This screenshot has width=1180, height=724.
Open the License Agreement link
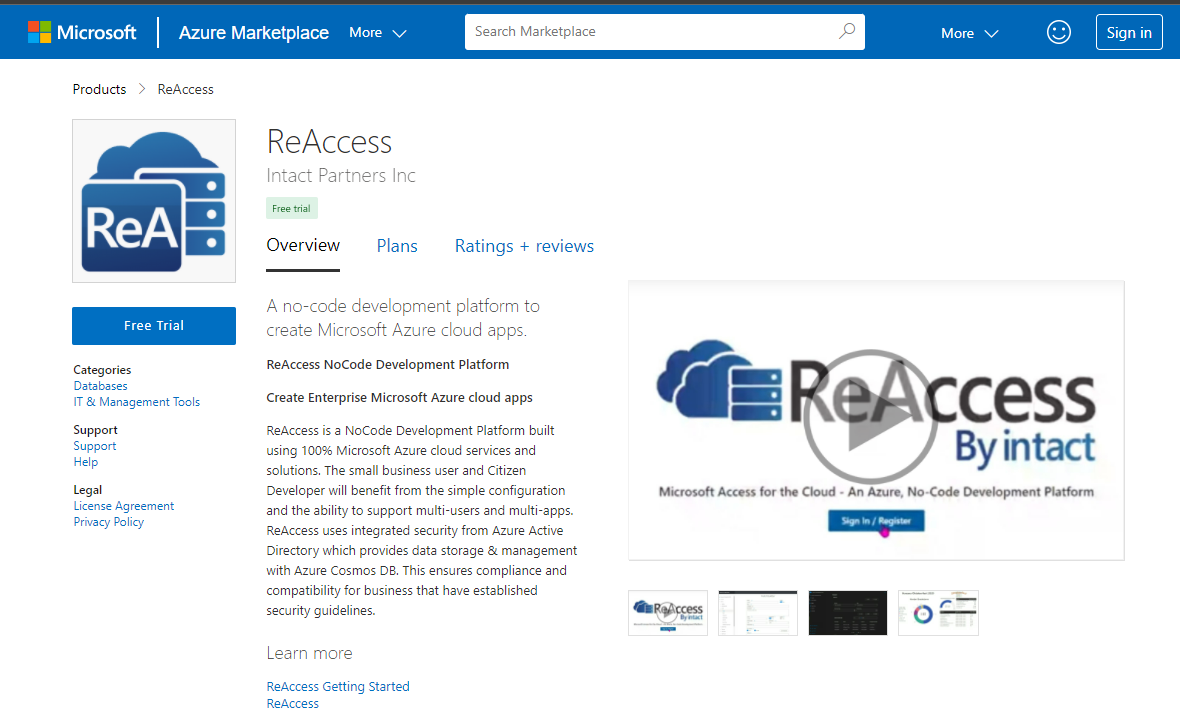point(123,505)
